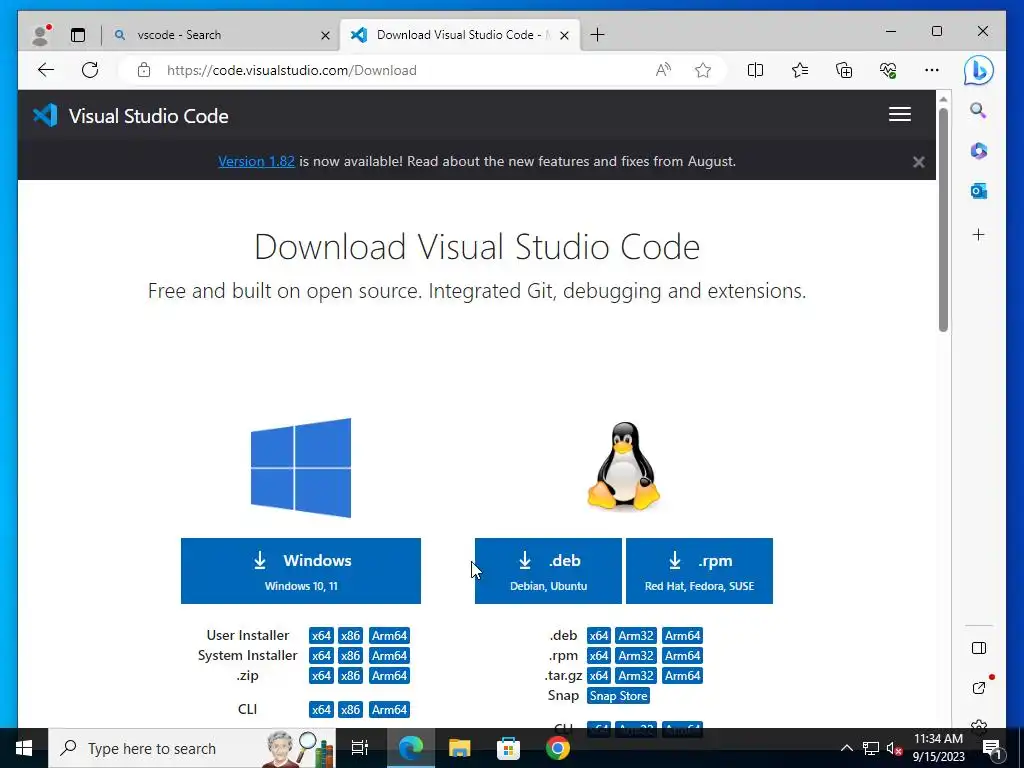Close the Download Visual Studio Code tab
The height and width of the screenshot is (768, 1024).
[565, 35]
